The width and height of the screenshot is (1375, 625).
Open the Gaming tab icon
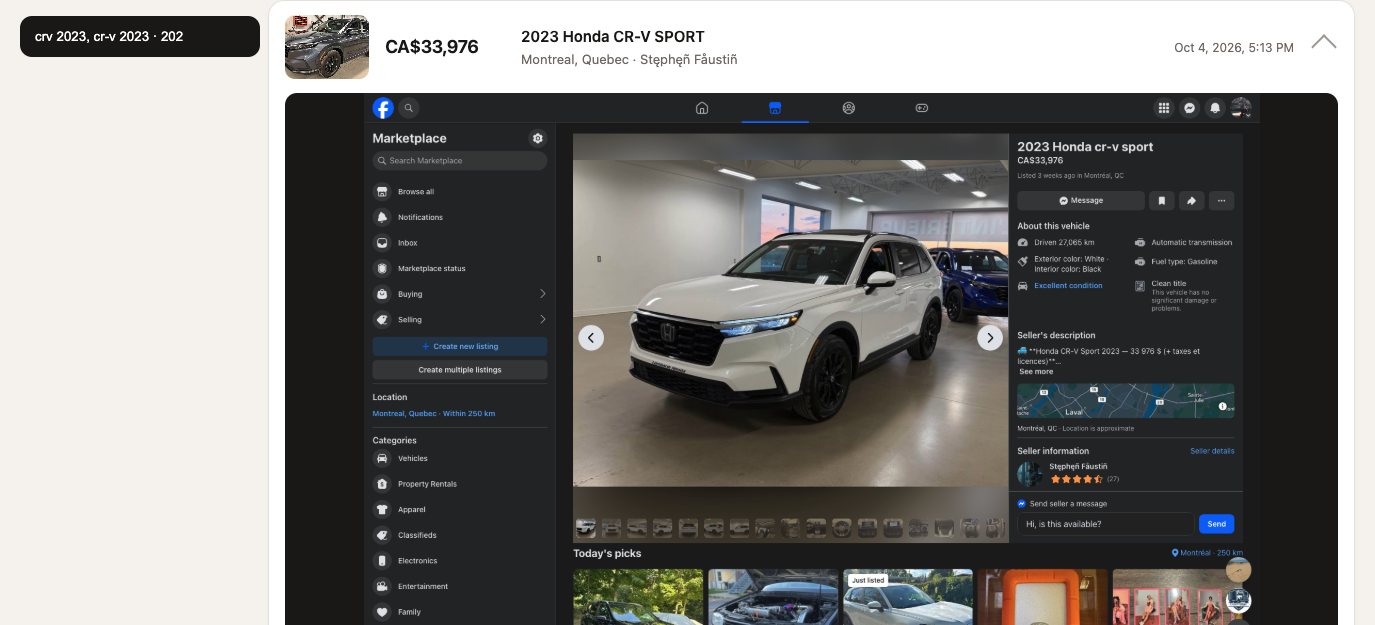click(x=922, y=108)
